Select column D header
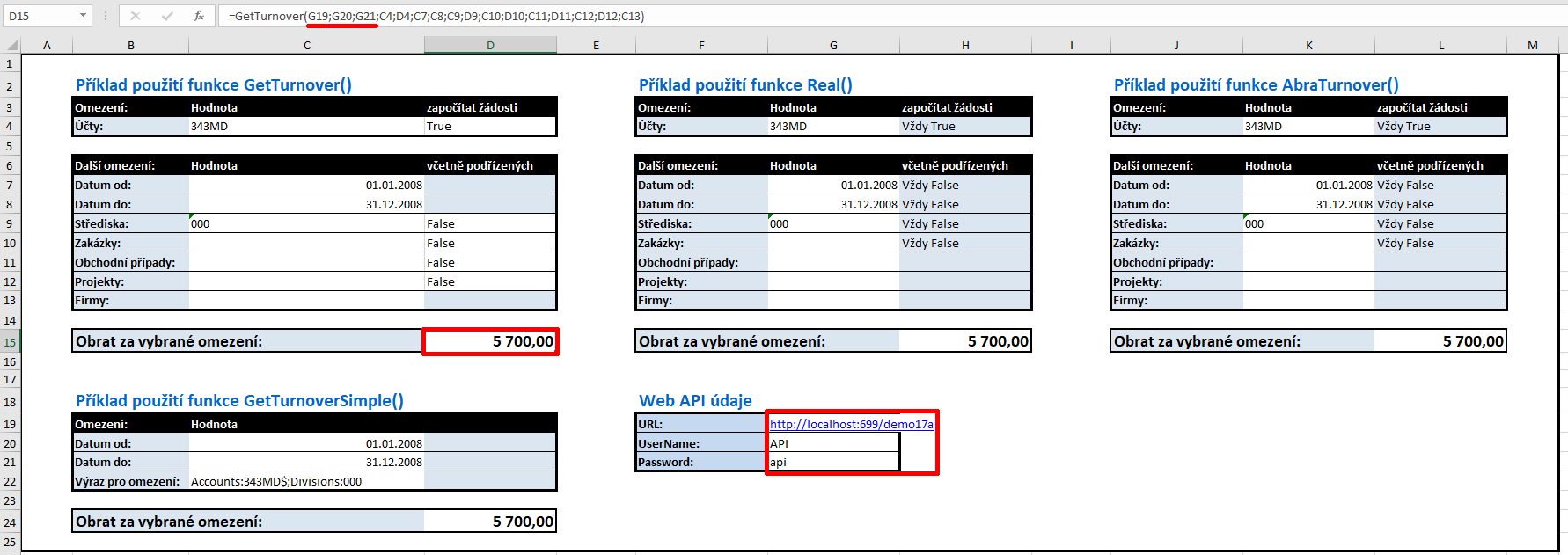The width and height of the screenshot is (1568, 555). (x=490, y=45)
